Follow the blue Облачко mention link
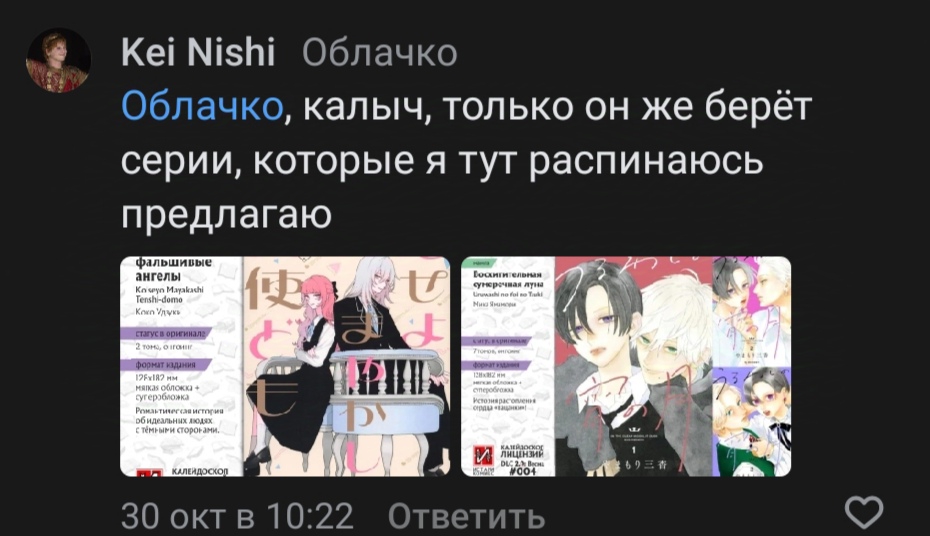Image resolution: width=930 pixels, height=536 pixels. [202, 107]
